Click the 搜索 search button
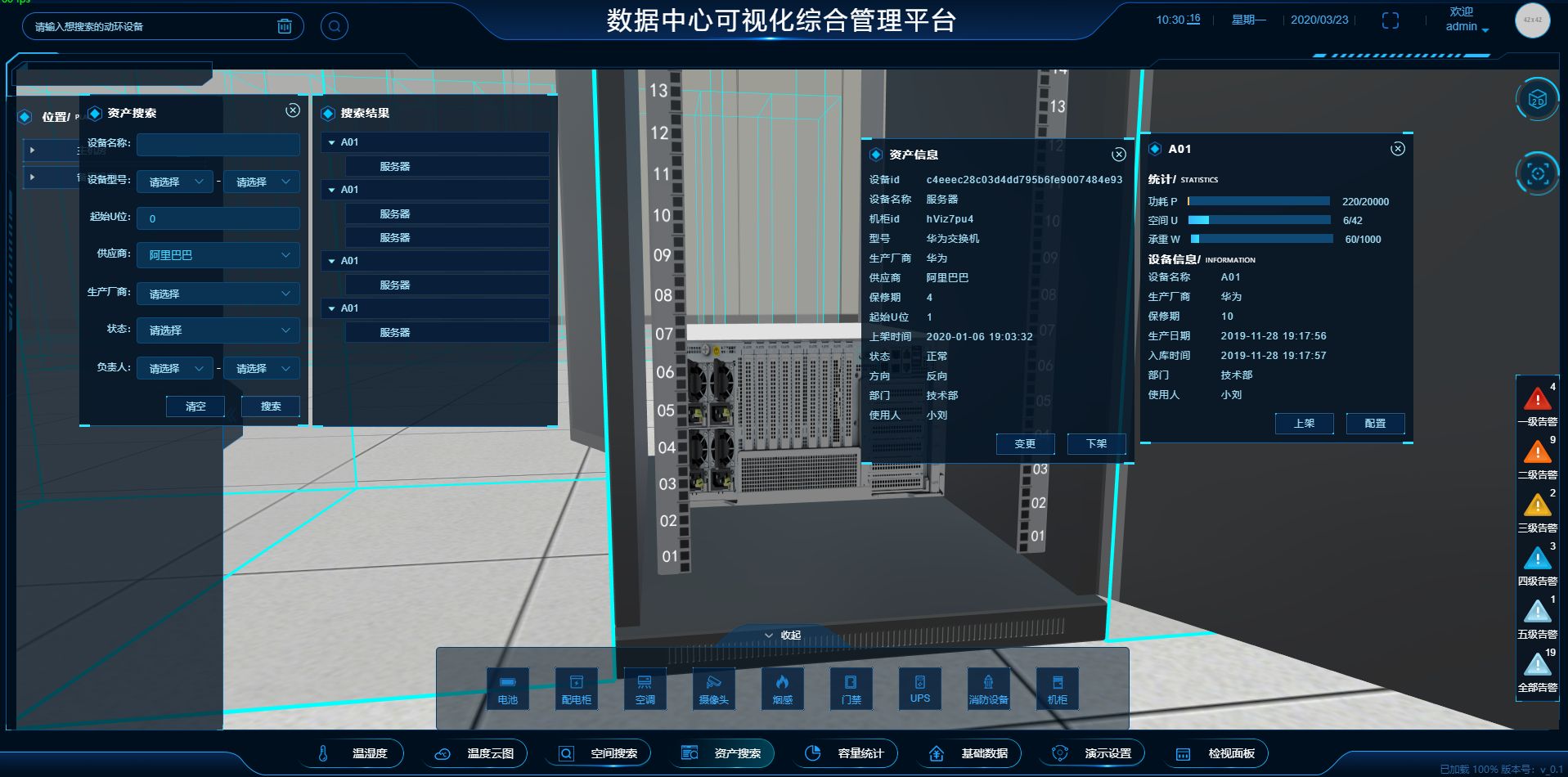The height and width of the screenshot is (777, 1568). pyautogui.click(x=270, y=406)
